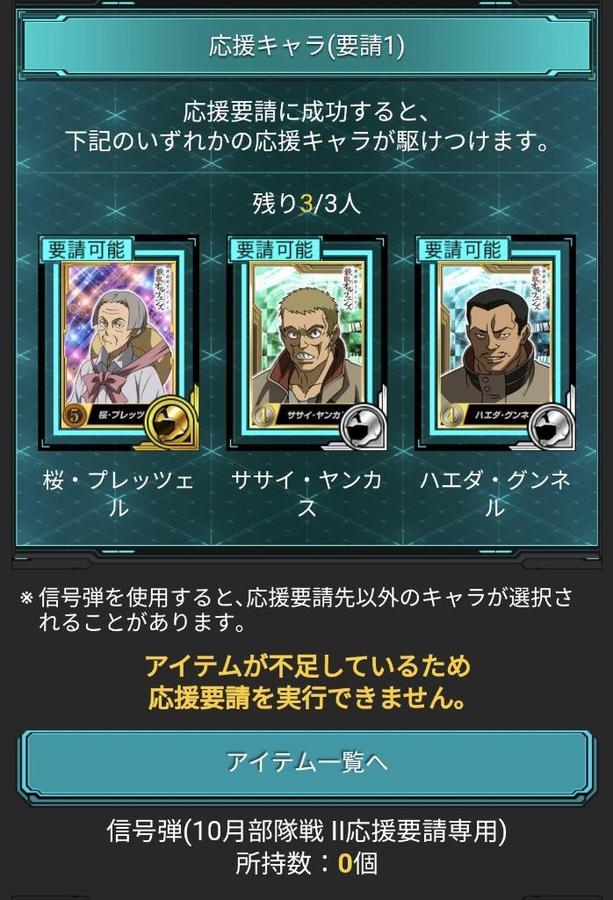613x900 pixels.
Task: Tap the ササイ・ヤンカス name label below card
Action: click(306, 493)
